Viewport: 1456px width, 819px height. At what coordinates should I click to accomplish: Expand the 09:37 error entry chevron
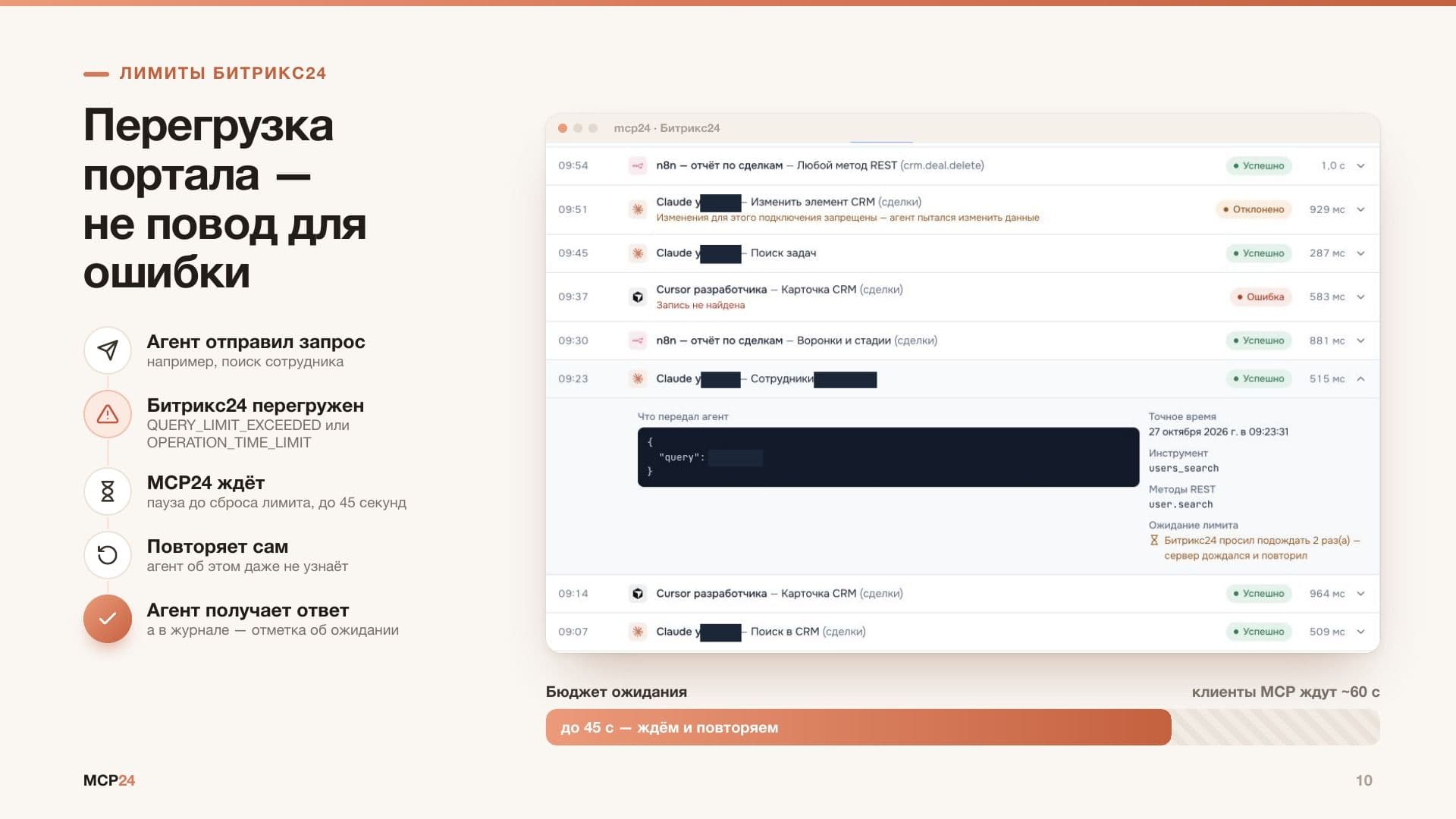[1361, 297]
